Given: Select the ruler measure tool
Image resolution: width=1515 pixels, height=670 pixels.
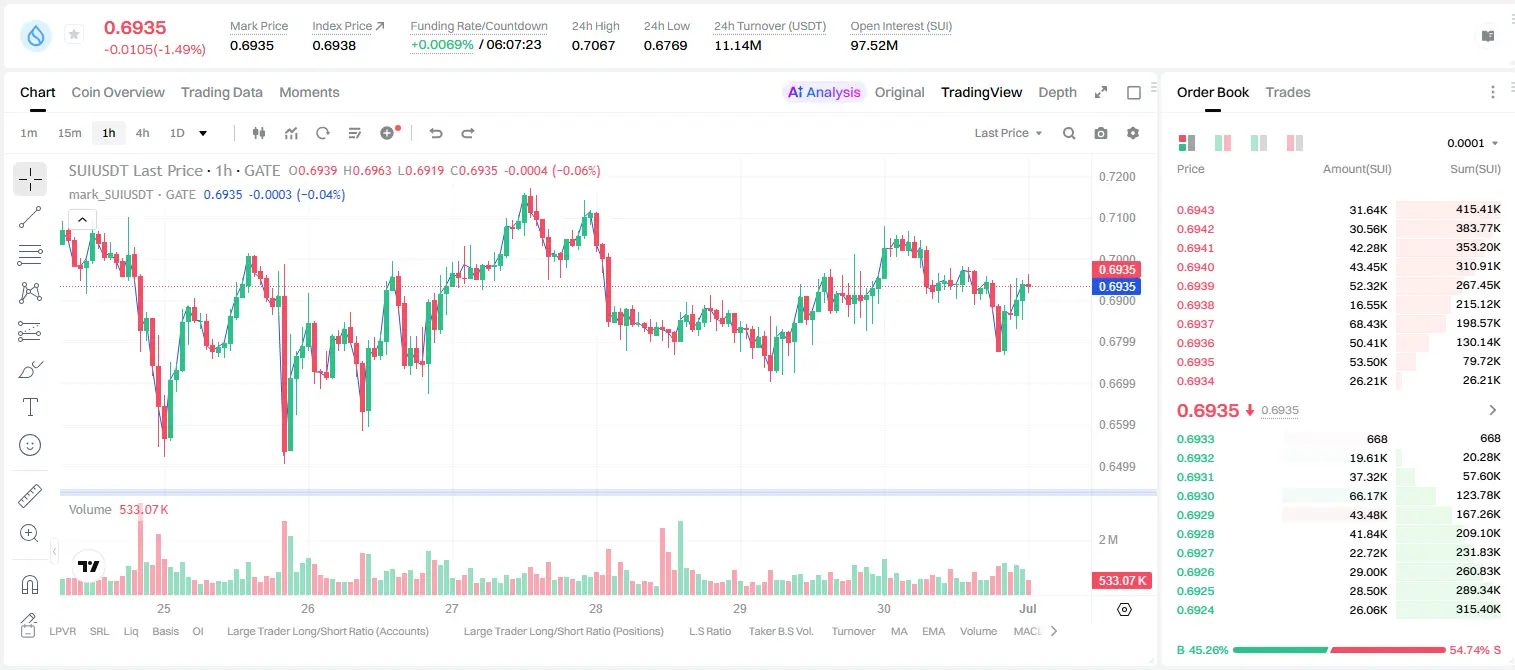Looking at the screenshot, I should tap(30, 495).
